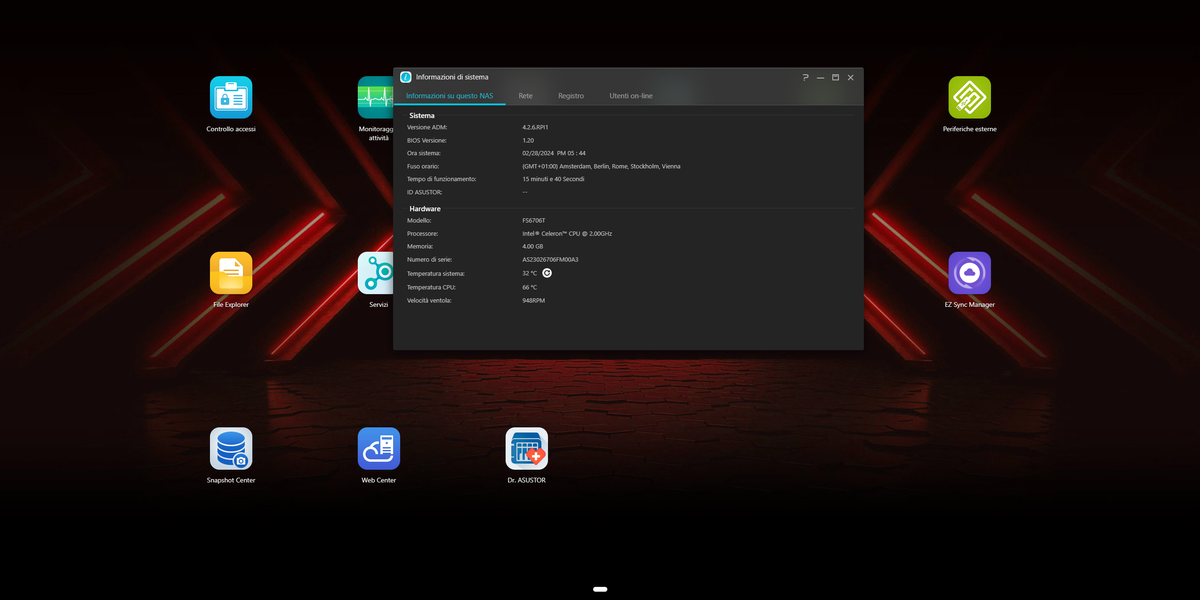Click the Ora sistema date value
The height and width of the screenshot is (600, 1200).
click(554, 153)
